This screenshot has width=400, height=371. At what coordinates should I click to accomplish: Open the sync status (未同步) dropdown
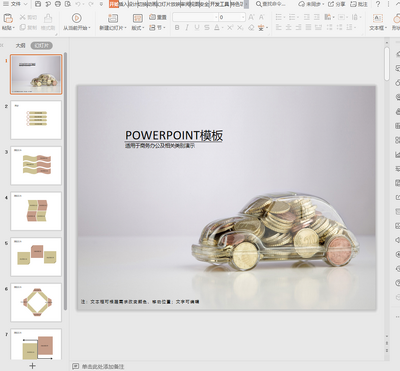(x=311, y=4)
